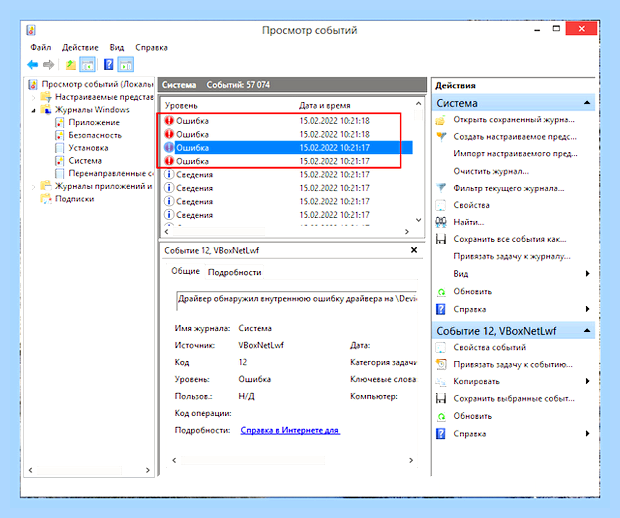Click the Обновить icon under Событие 12 section
Screen dimensions: 620x518
pos(440,416)
